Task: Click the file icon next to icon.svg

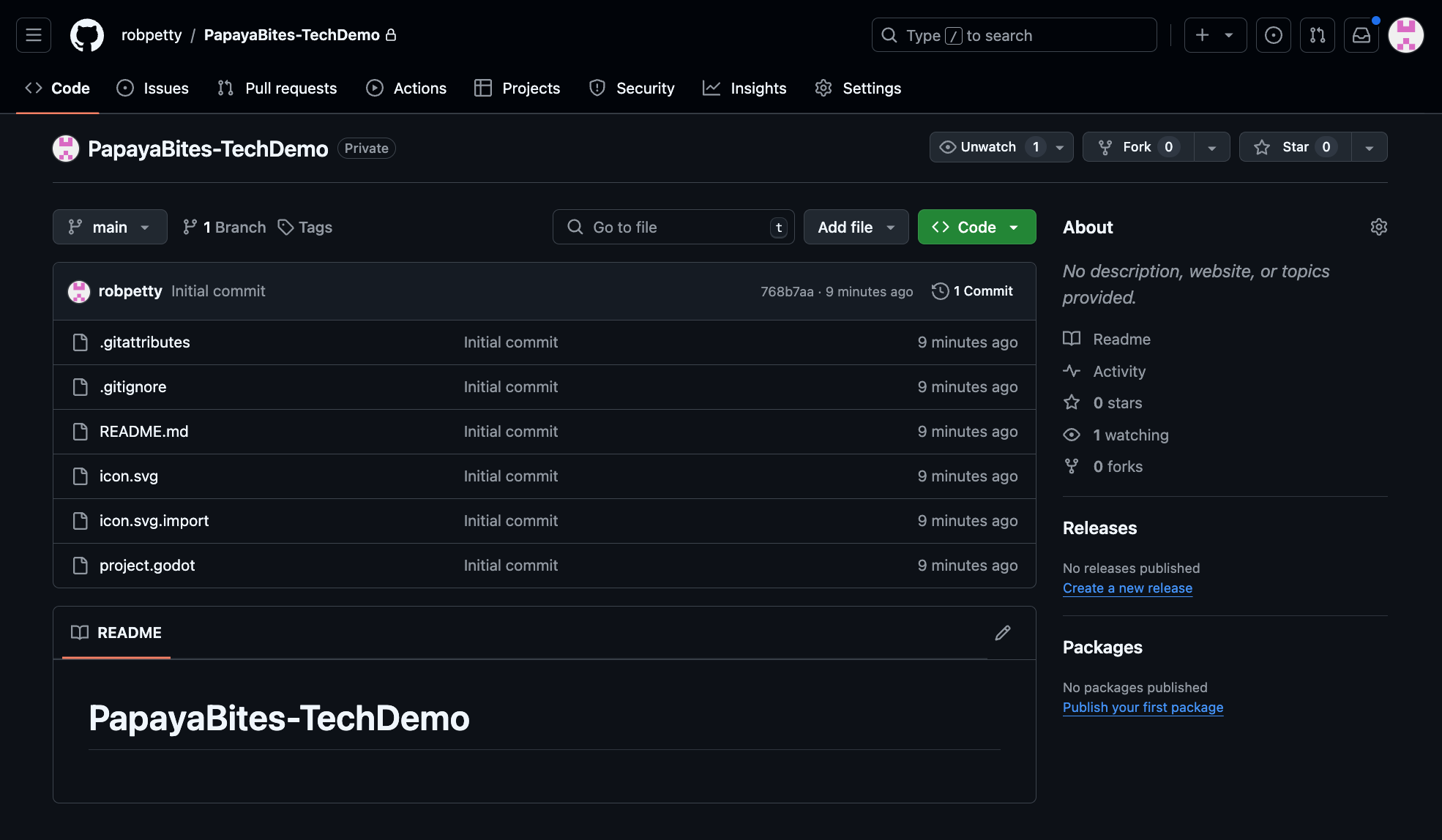Action: point(81,476)
